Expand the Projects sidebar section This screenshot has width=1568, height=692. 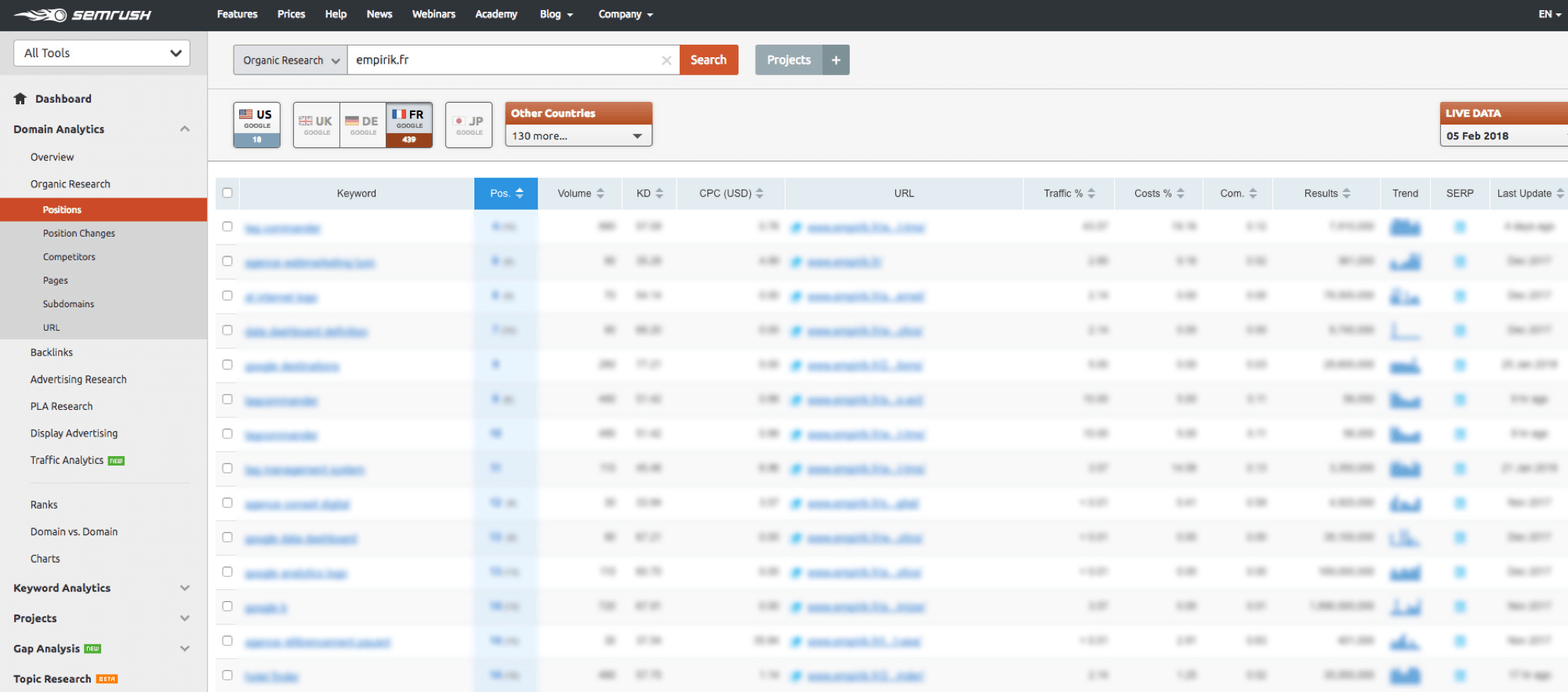(x=185, y=618)
